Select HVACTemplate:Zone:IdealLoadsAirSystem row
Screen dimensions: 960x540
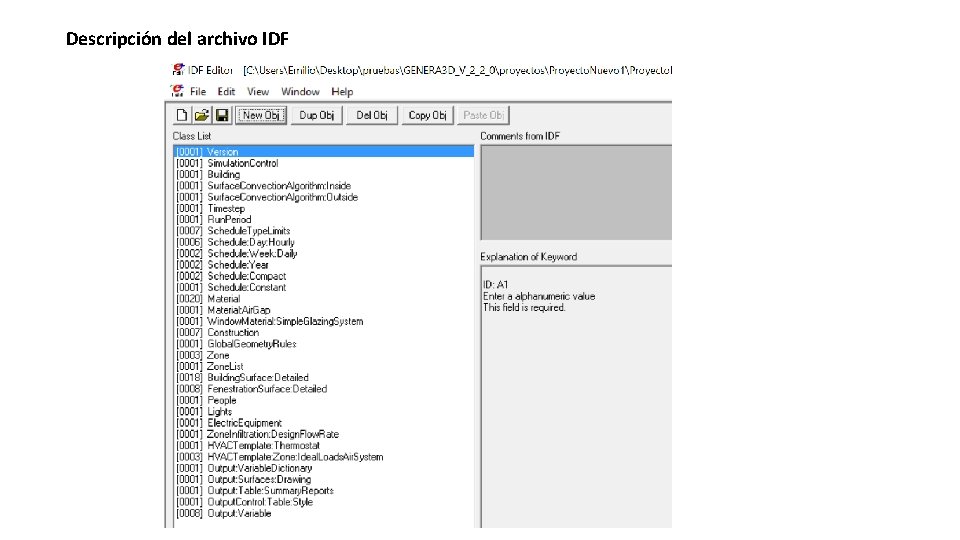pyautogui.click(x=324, y=457)
